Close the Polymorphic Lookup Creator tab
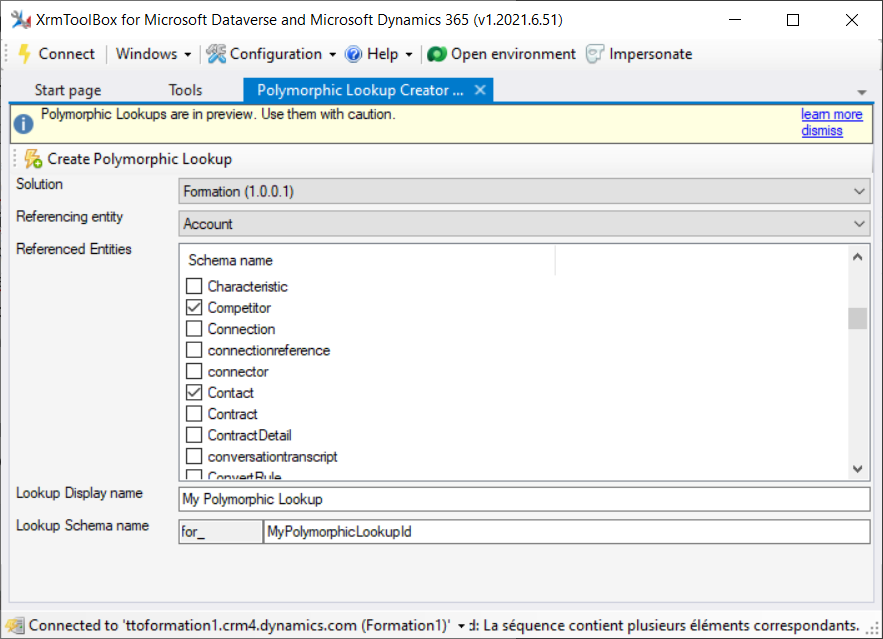This screenshot has height=639, width=883. click(480, 90)
